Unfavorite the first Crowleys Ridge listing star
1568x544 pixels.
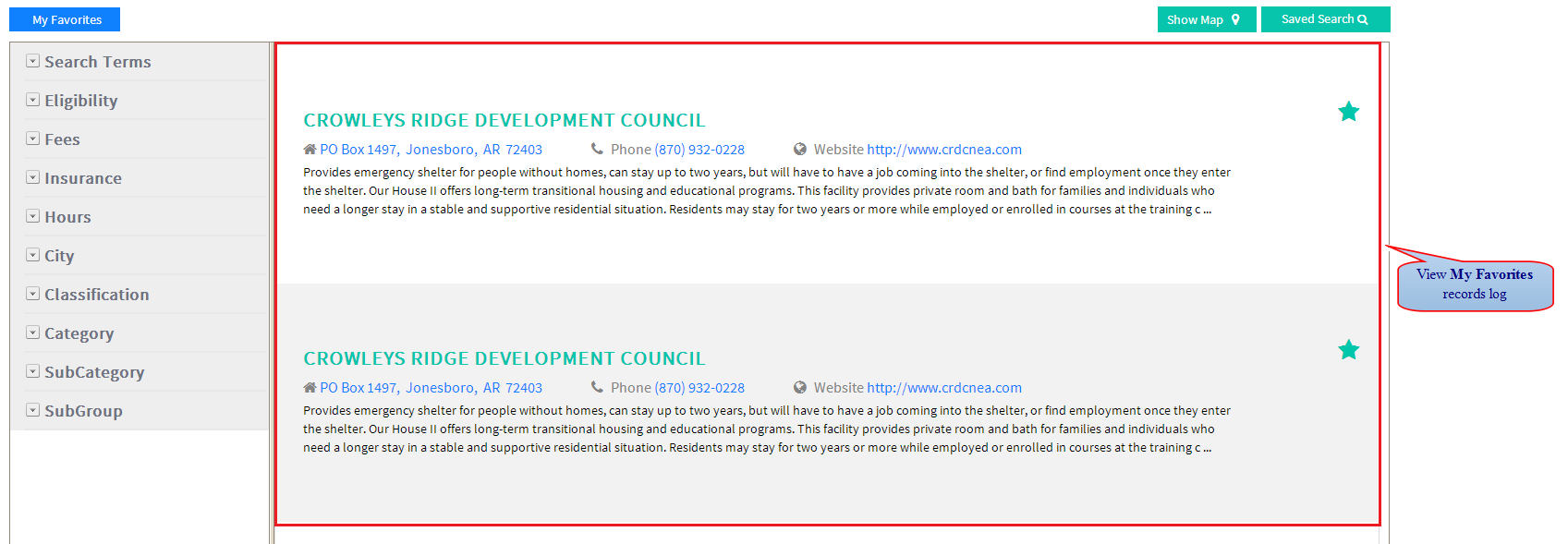tap(1348, 112)
